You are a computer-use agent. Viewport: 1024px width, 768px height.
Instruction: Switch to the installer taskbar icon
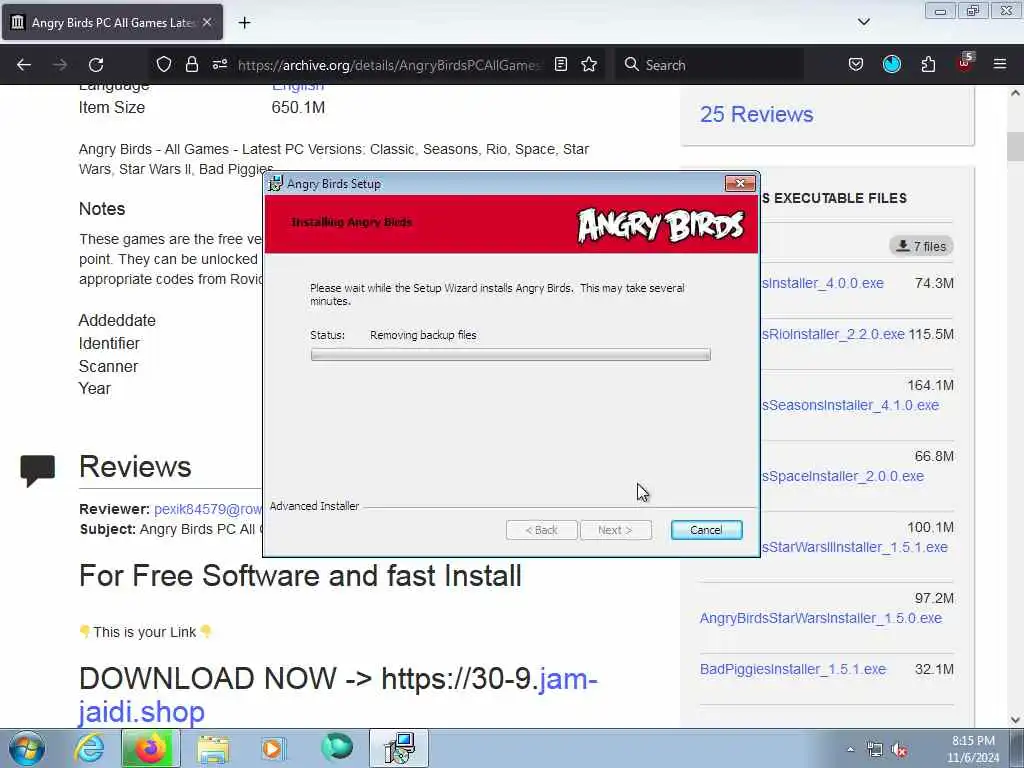tap(399, 749)
